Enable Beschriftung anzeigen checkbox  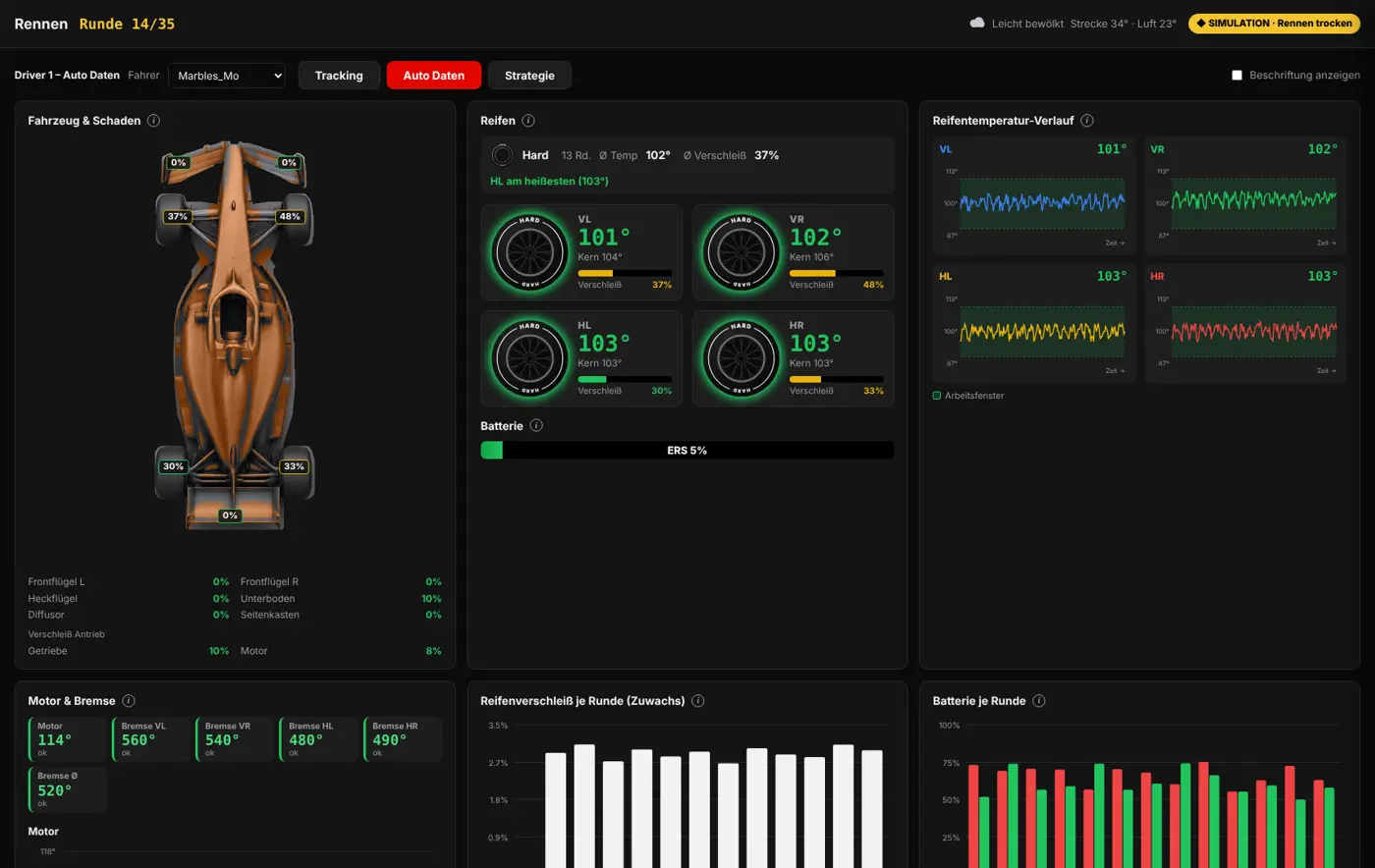point(1237,75)
